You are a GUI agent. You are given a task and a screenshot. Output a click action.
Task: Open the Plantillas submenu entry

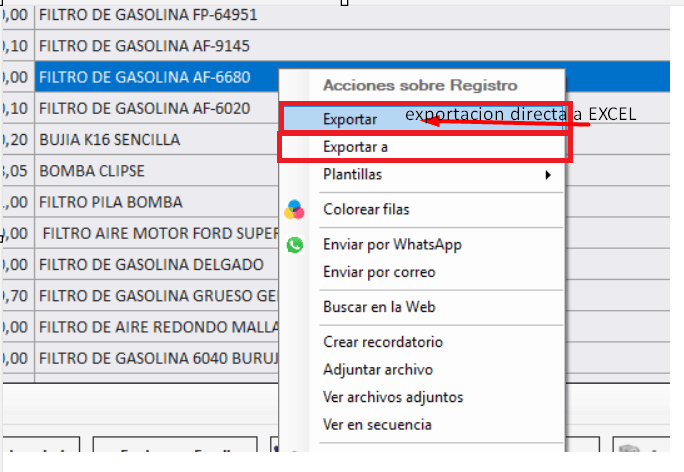point(352,175)
